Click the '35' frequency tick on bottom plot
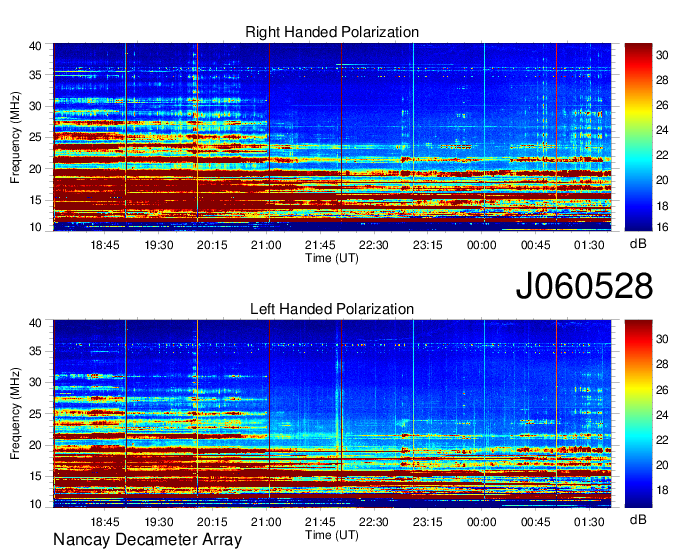The width and height of the screenshot is (680, 552). point(35,351)
